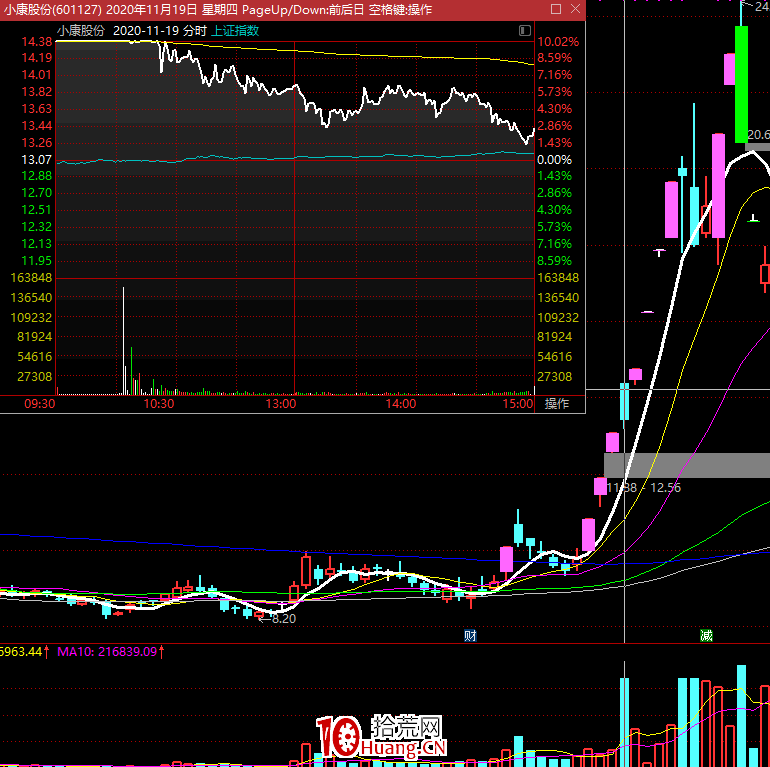Click the 14:00 time axis label
Image resolution: width=770 pixels, height=767 pixels.
(x=401, y=404)
